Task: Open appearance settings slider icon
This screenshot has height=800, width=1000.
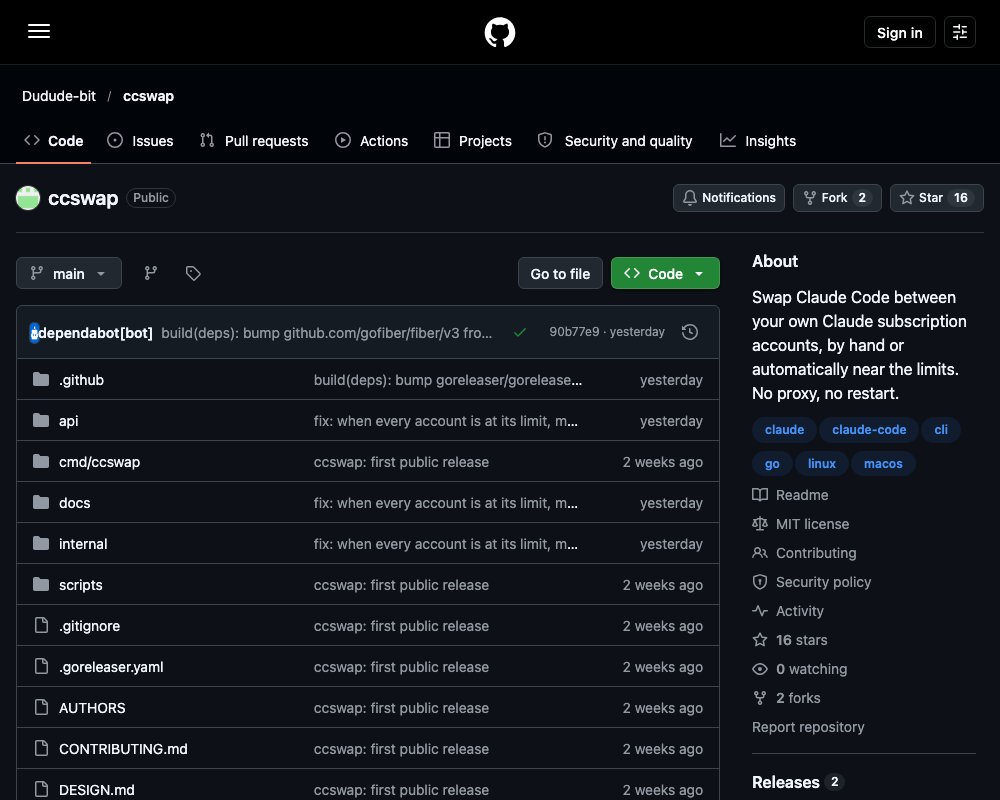Action: (959, 32)
